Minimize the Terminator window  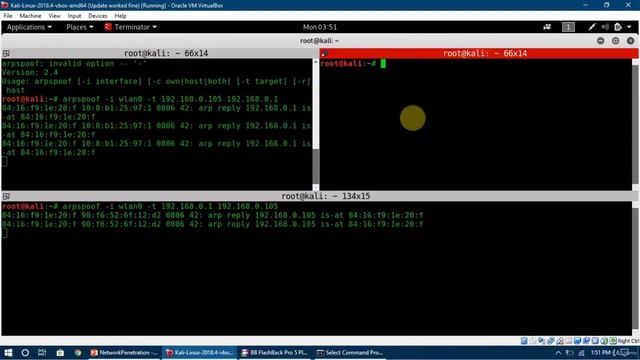(600, 41)
